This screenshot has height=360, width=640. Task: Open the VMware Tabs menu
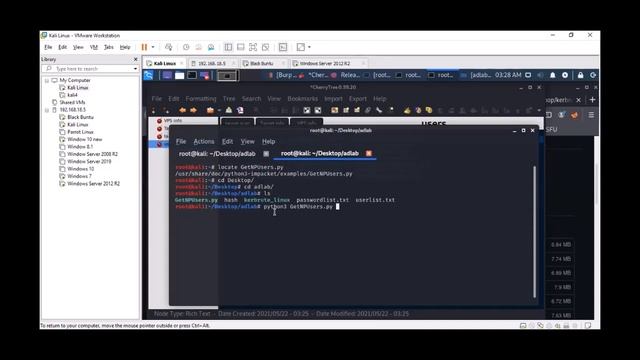click(x=109, y=47)
